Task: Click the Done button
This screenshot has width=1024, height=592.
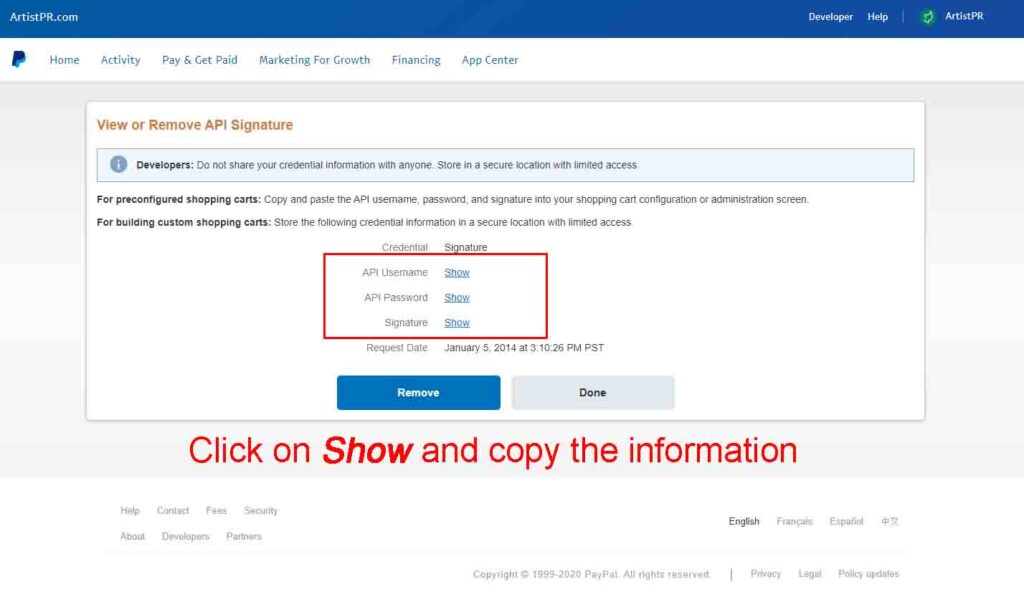Action: pos(592,392)
